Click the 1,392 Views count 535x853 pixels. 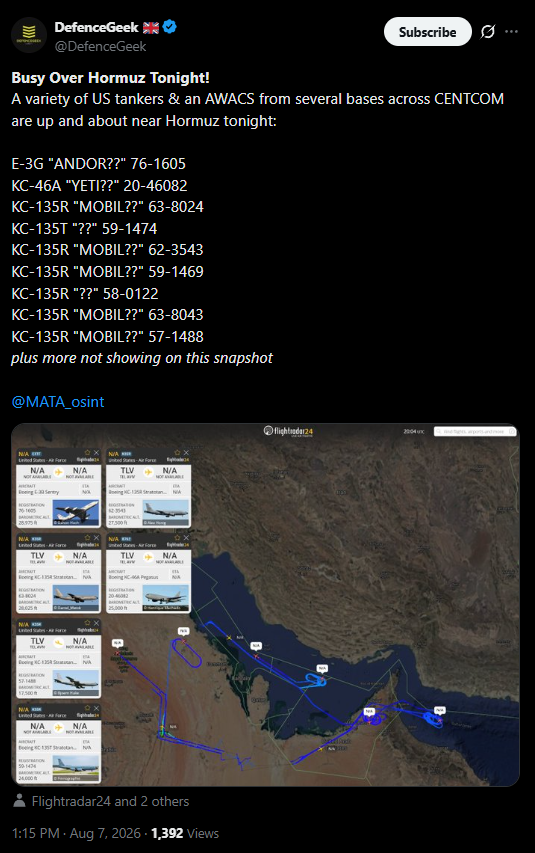pyautogui.click(x=185, y=833)
